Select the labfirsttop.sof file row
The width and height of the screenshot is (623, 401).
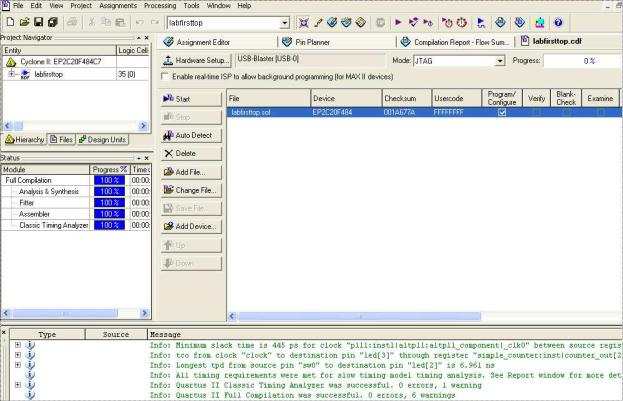pyautogui.click(x=424, y=112)
